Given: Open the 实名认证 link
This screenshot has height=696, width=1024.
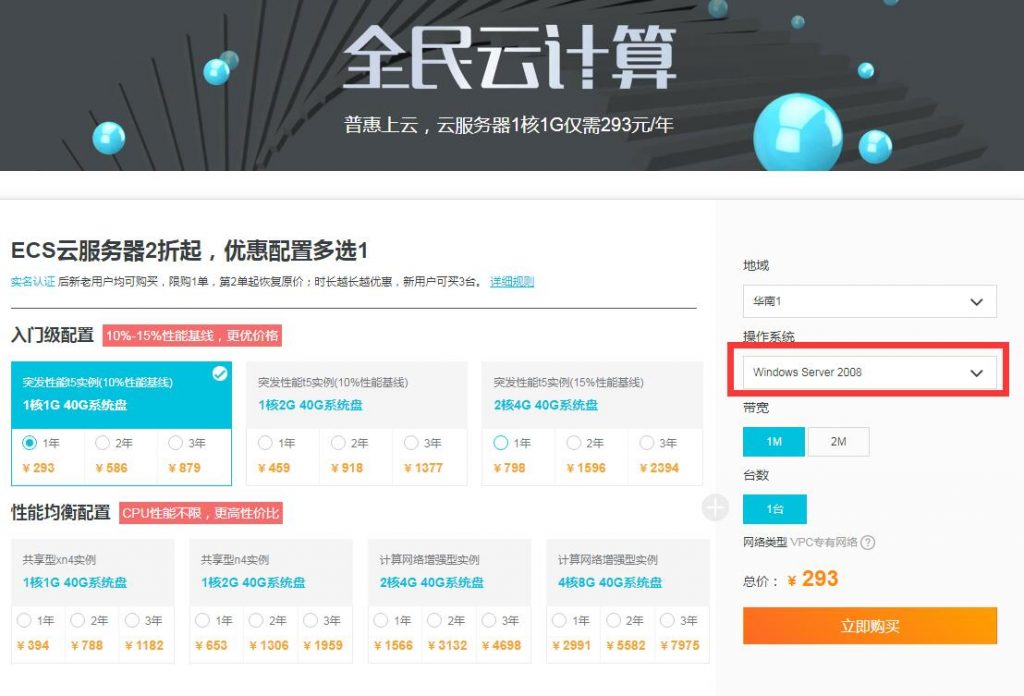Looking at the screenshot, I should 32,282.
